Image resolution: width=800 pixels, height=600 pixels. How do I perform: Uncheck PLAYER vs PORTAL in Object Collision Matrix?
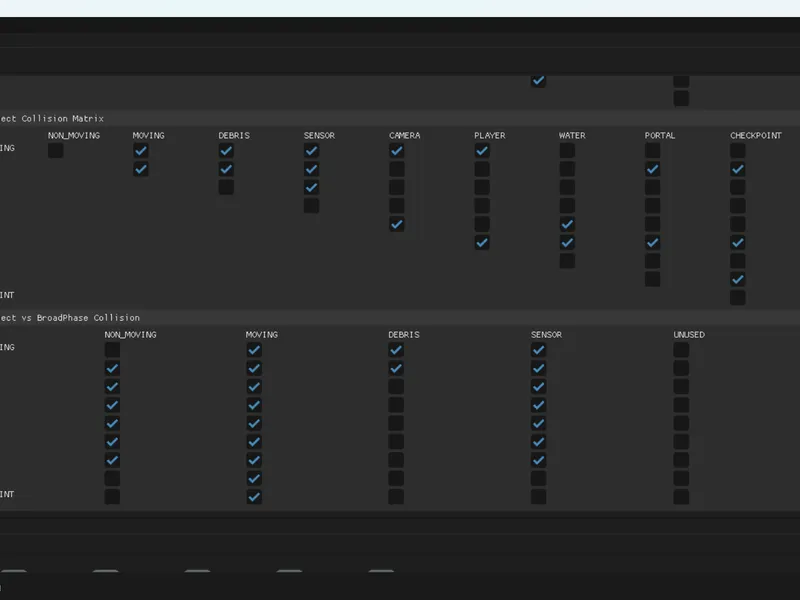(x=652, y=242)
